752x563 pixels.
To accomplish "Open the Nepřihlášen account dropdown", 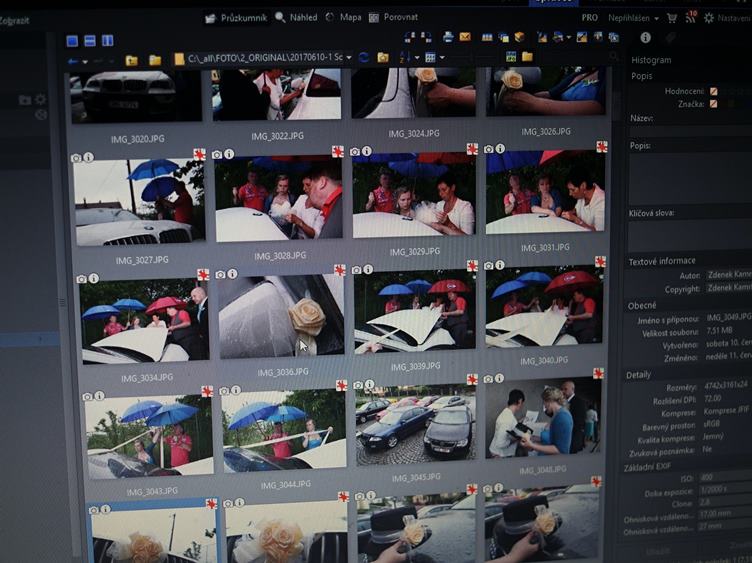I will 633,18.
